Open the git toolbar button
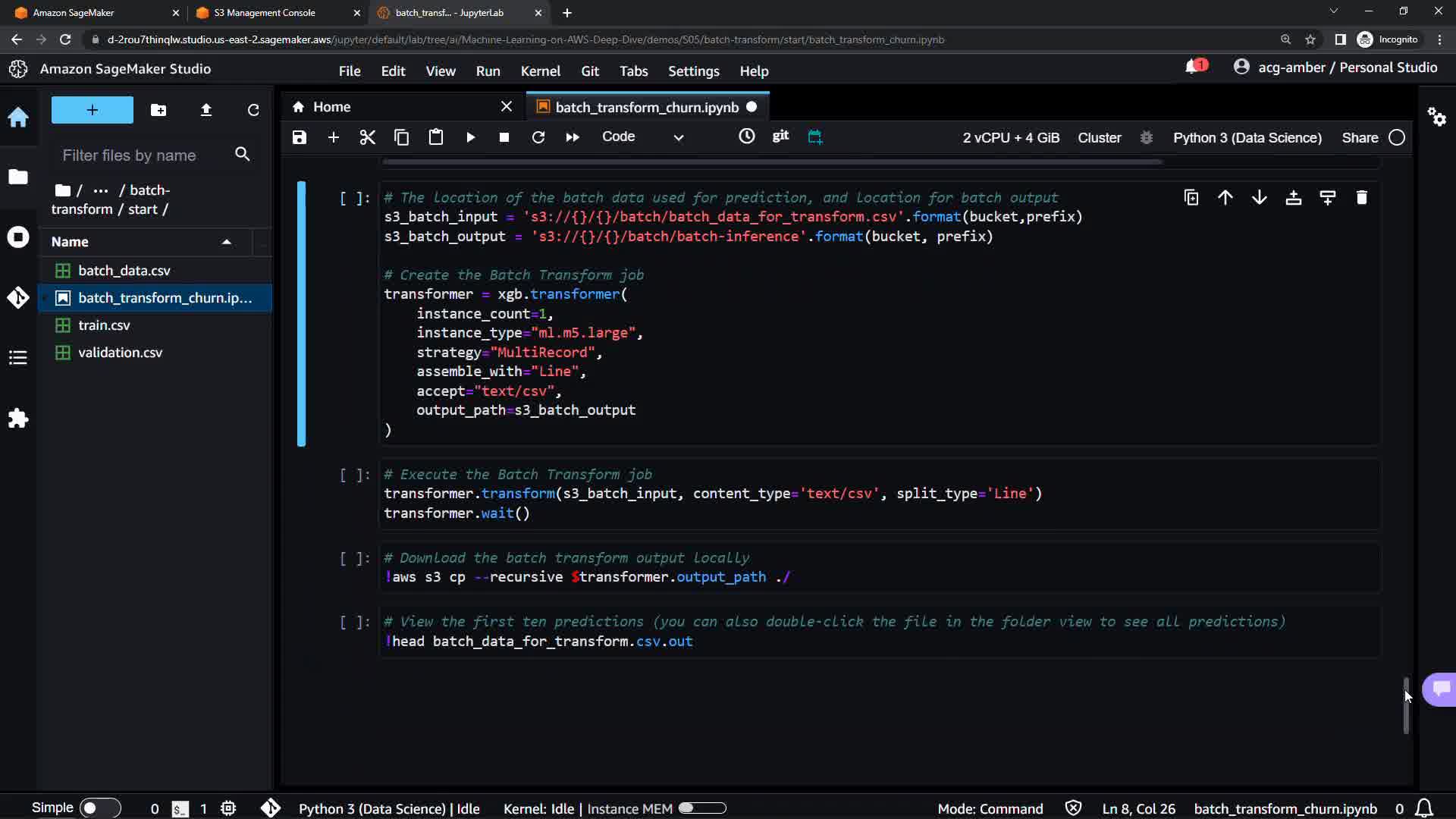 pos(780,136)
